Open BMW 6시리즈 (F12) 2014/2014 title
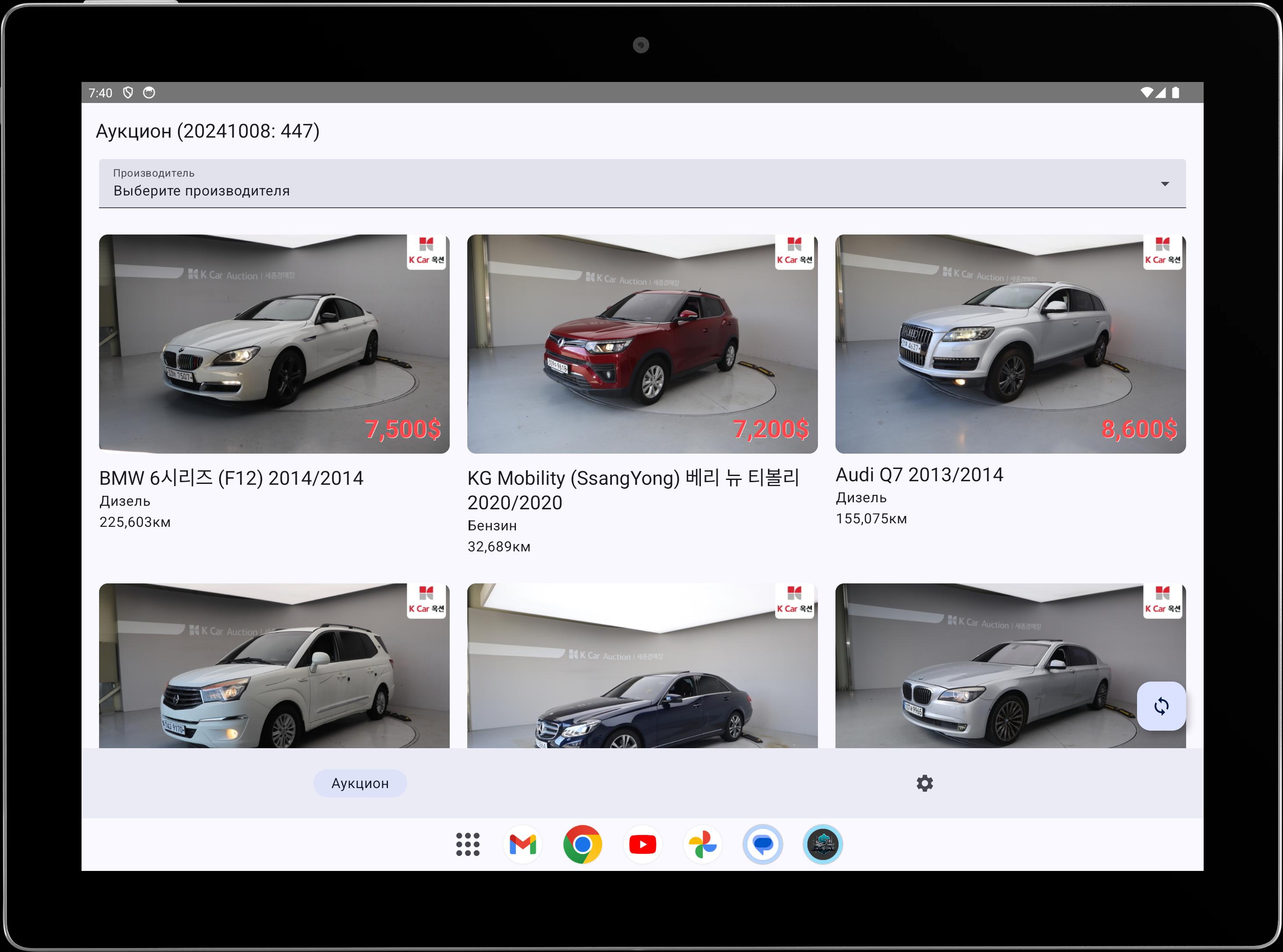The height and width of the screenshot is (952, 1283). coord(231,478)
